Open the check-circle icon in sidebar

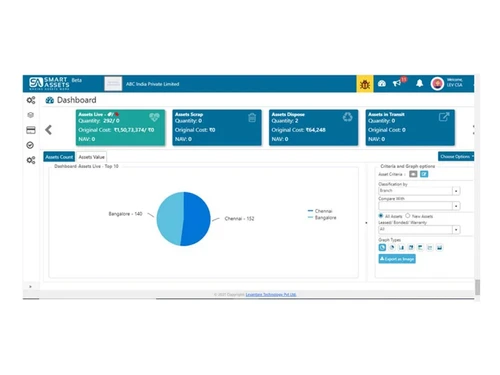30,145
